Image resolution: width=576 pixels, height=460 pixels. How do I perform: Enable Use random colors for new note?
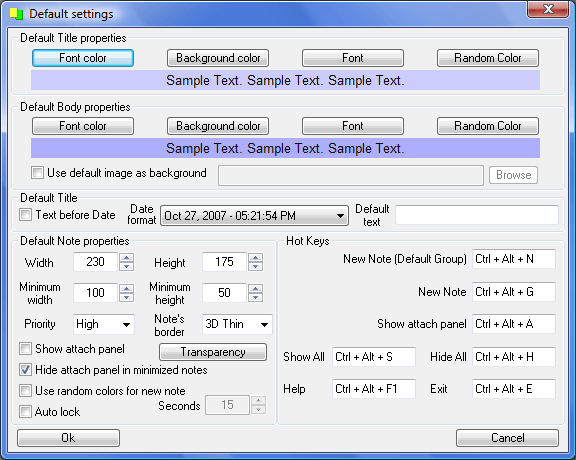click(26, 391)
